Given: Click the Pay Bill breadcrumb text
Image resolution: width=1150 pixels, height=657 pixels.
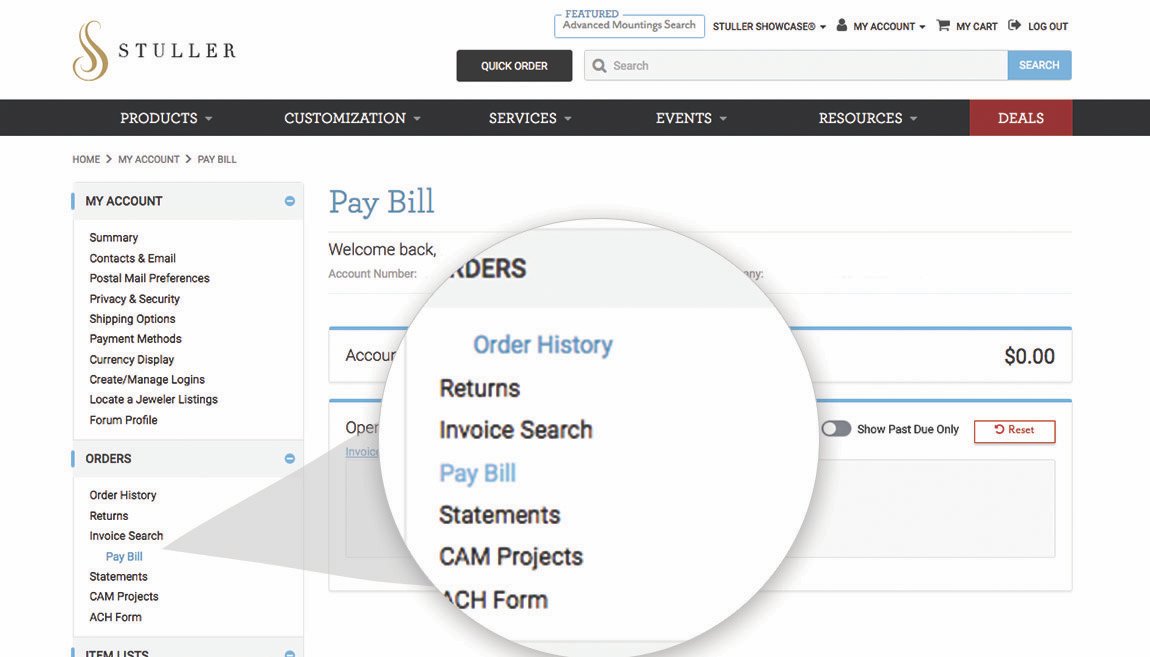Looking at the screenshot, I should (x=217, y=159).
